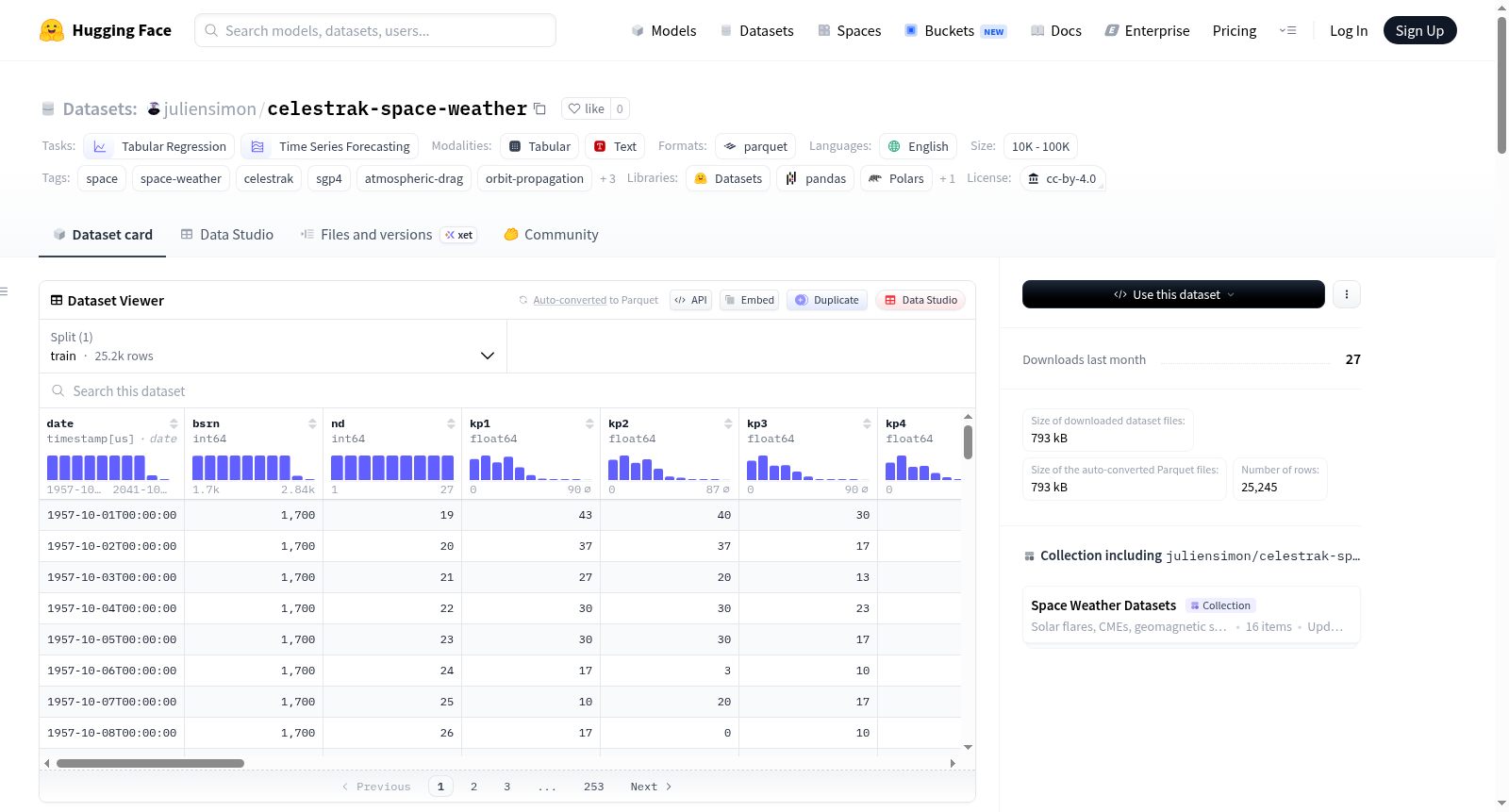Open the Datasets menu item
This screenshot has height=812, width=1509.
pyautogui.click(x=756, y=30)
